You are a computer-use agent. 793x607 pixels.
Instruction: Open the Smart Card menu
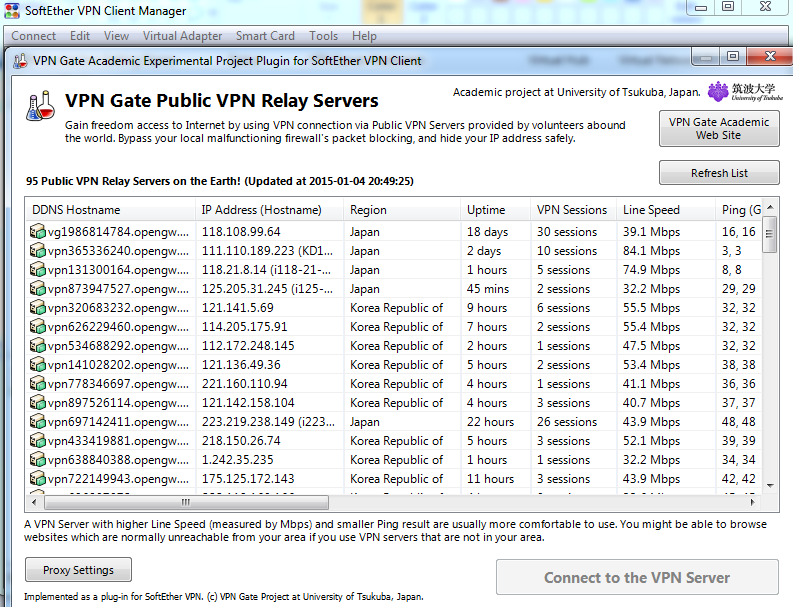pos(265,36)
